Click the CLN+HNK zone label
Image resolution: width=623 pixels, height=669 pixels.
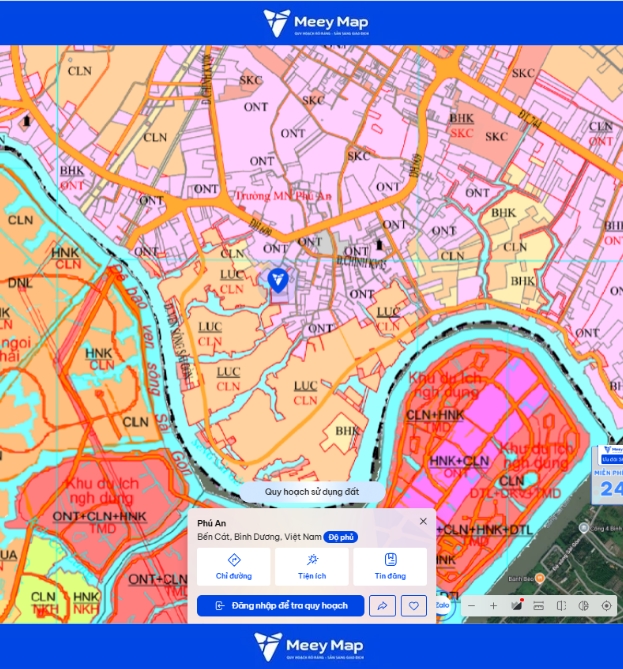[435, 415]
